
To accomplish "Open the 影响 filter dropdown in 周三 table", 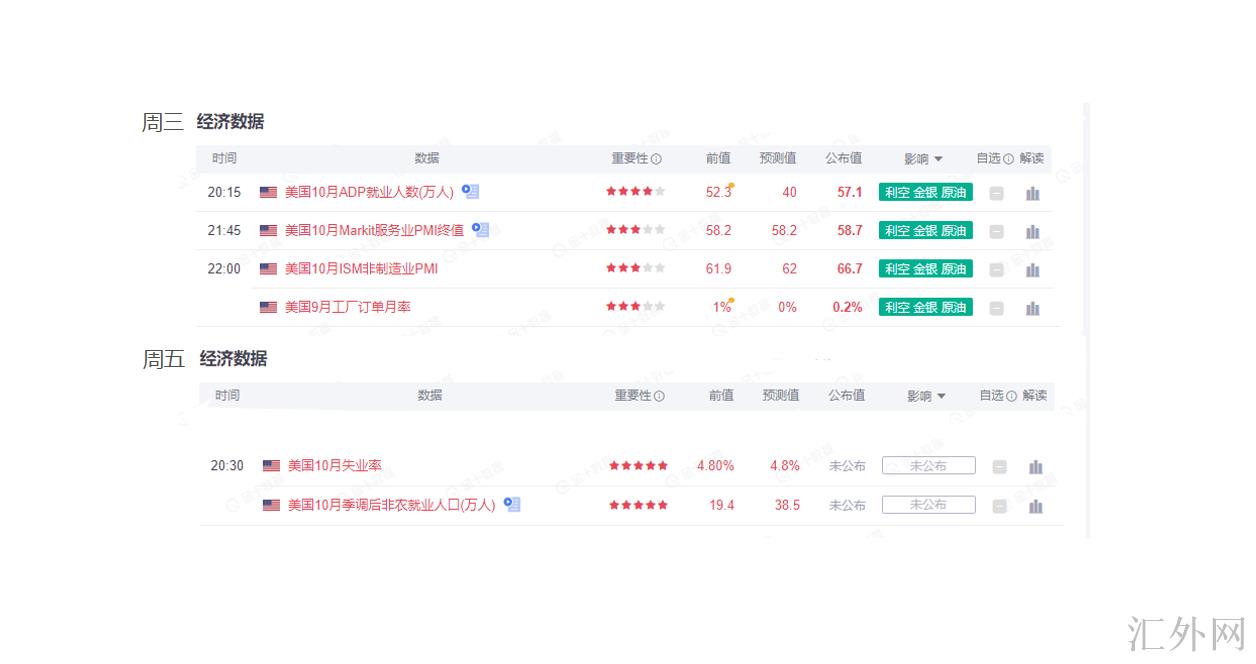I will click(x=923, y=159).
